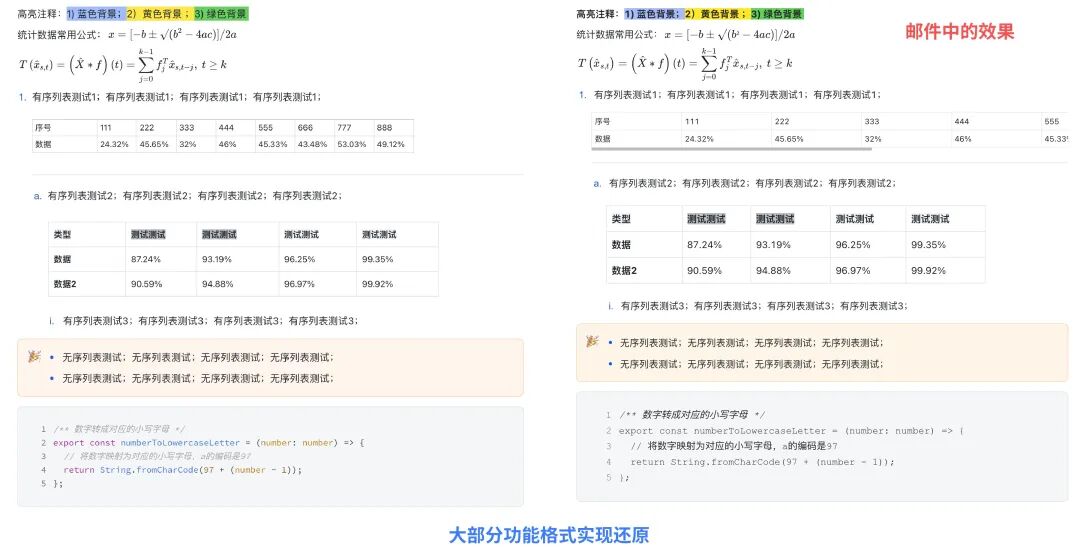Click '99.92%' cell in left table
1080x555 pixels.
click(397, 284)
